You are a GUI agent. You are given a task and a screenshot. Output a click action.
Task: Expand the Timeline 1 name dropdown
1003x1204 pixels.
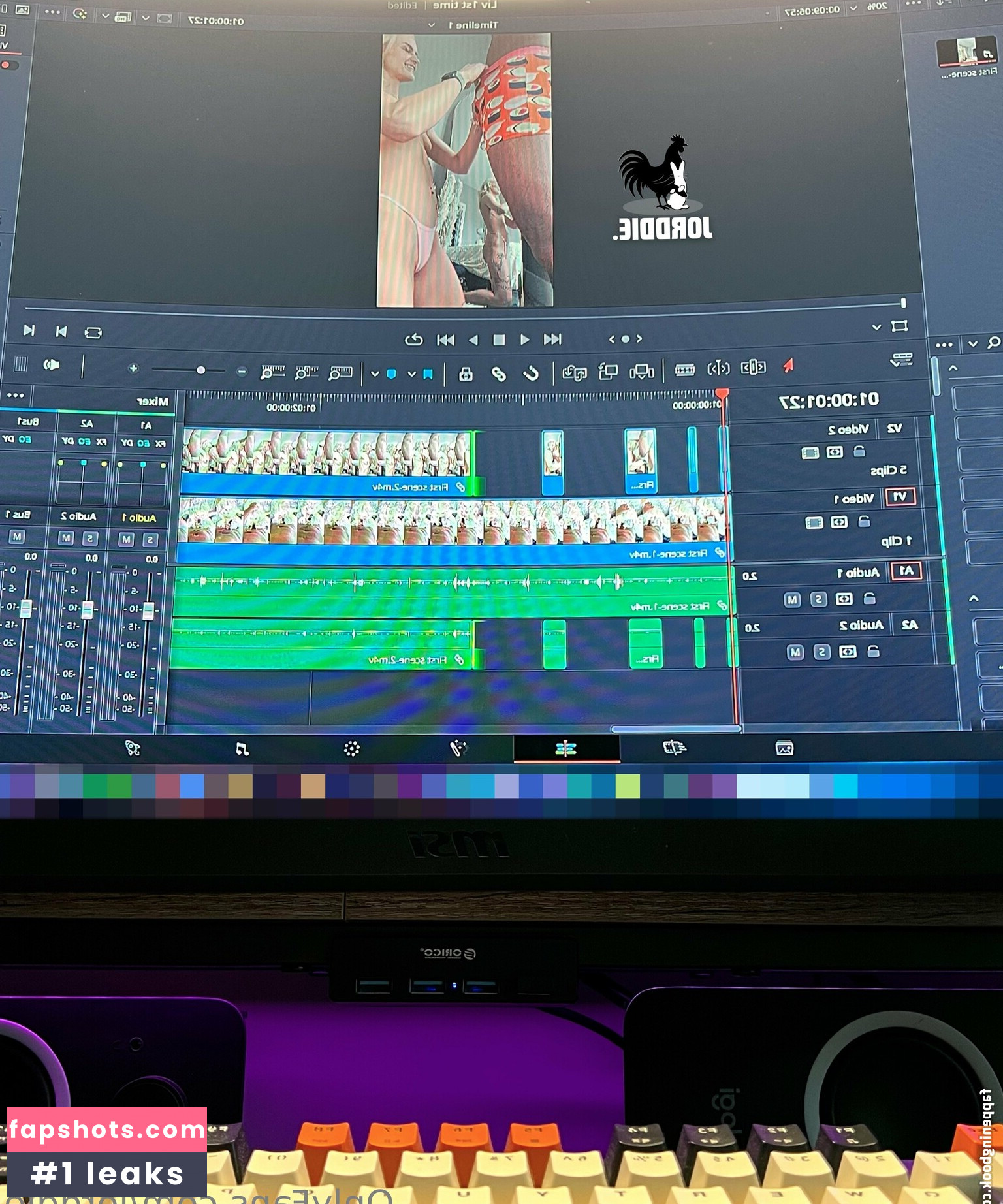point(432,25)
